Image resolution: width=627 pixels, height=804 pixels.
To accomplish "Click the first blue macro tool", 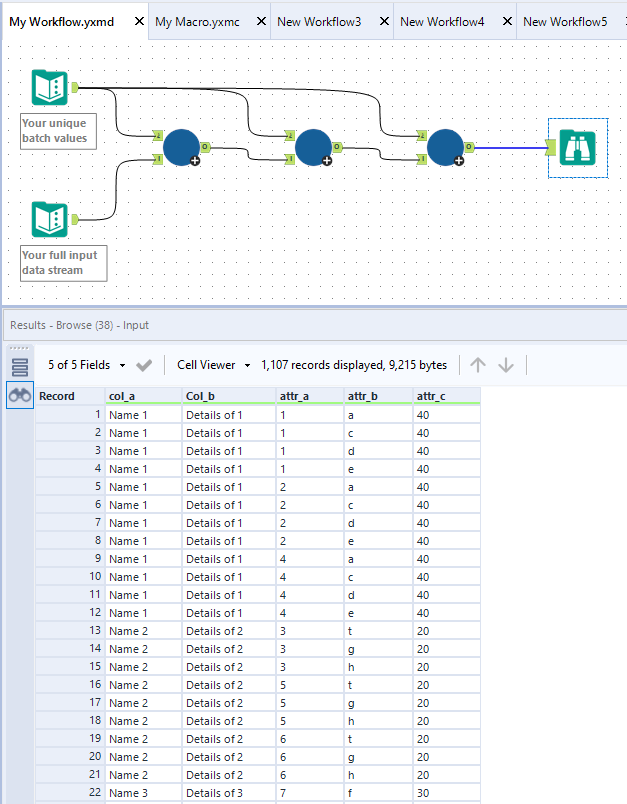I will pyautogui.click(x=181, y=147).
